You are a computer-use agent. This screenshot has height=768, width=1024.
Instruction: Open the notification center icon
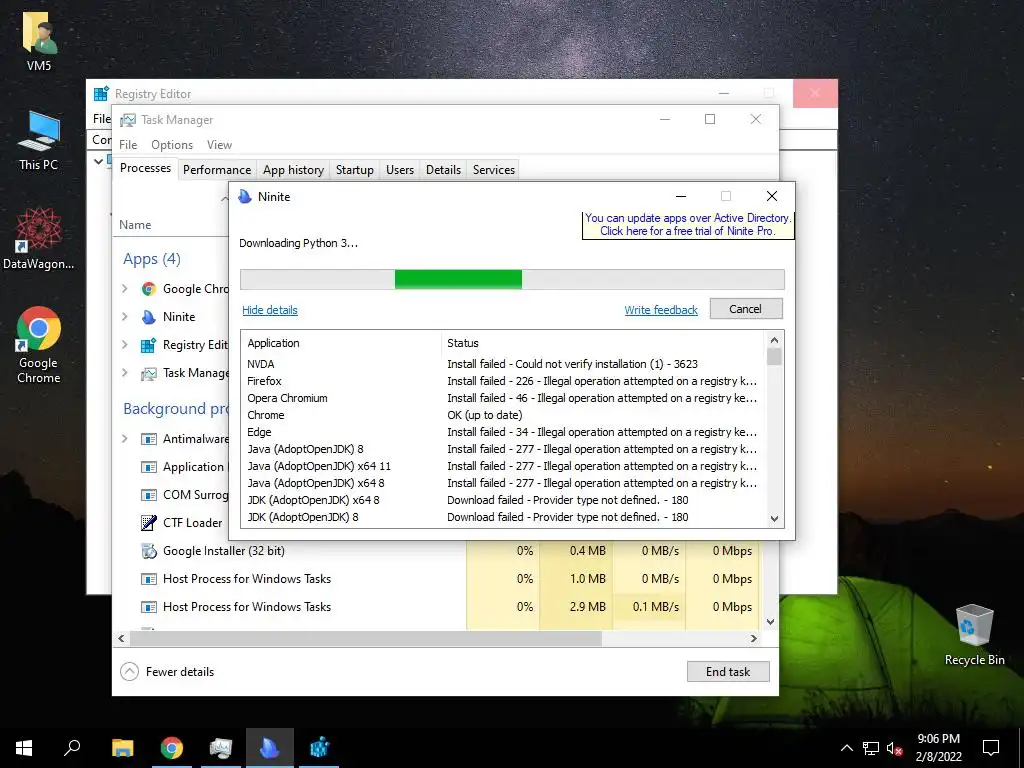991,748
